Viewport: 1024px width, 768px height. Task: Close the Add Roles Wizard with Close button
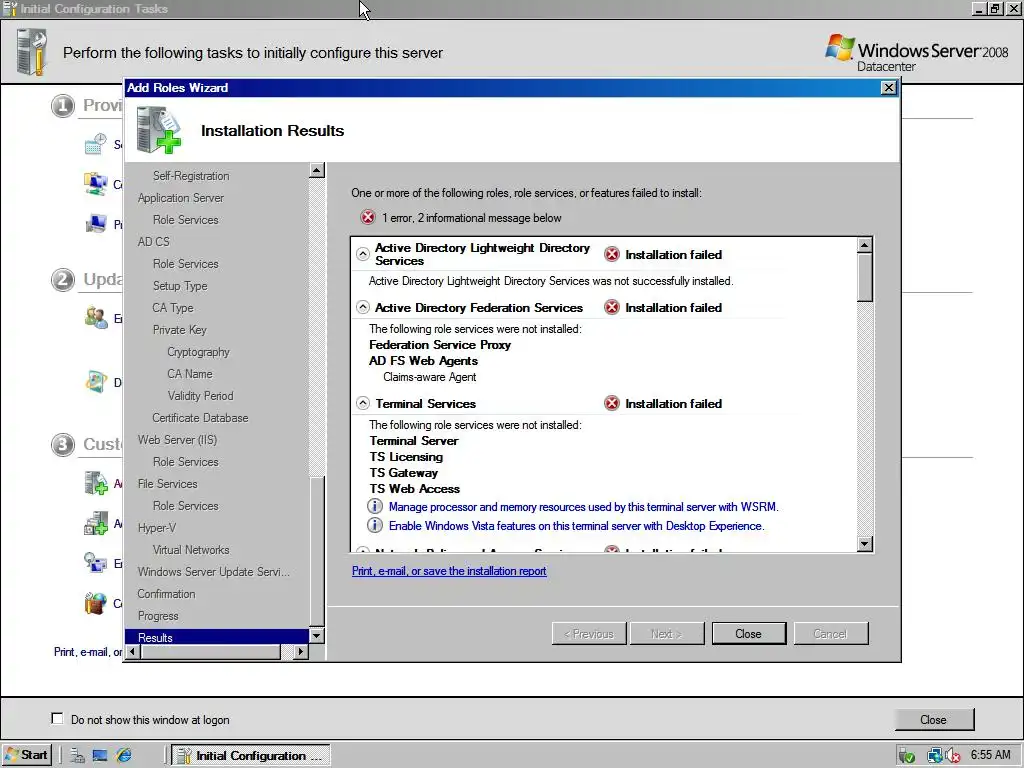[748, 633]
